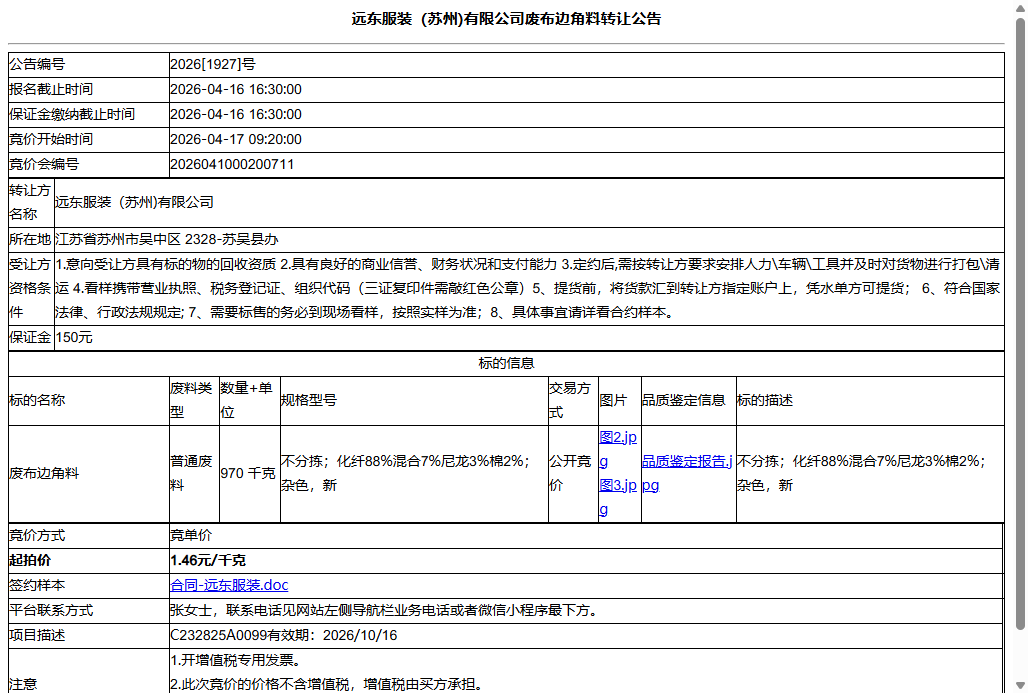This screenshot has width=1028, height=693.
Task: Click quantity cell 970 千克
Action: [x=249, y=473]
